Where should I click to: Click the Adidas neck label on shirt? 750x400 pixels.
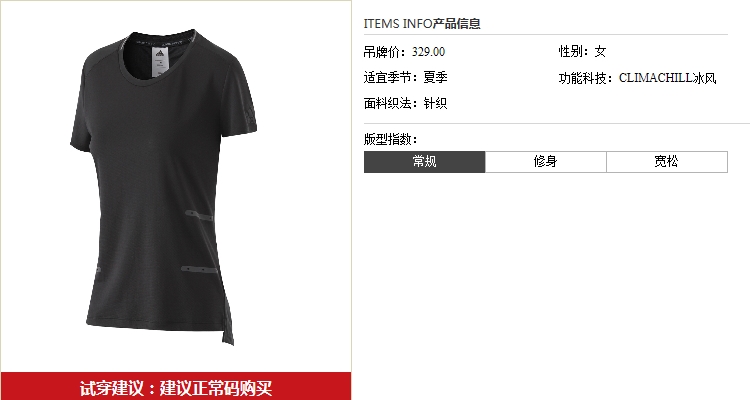click(159, 62)
